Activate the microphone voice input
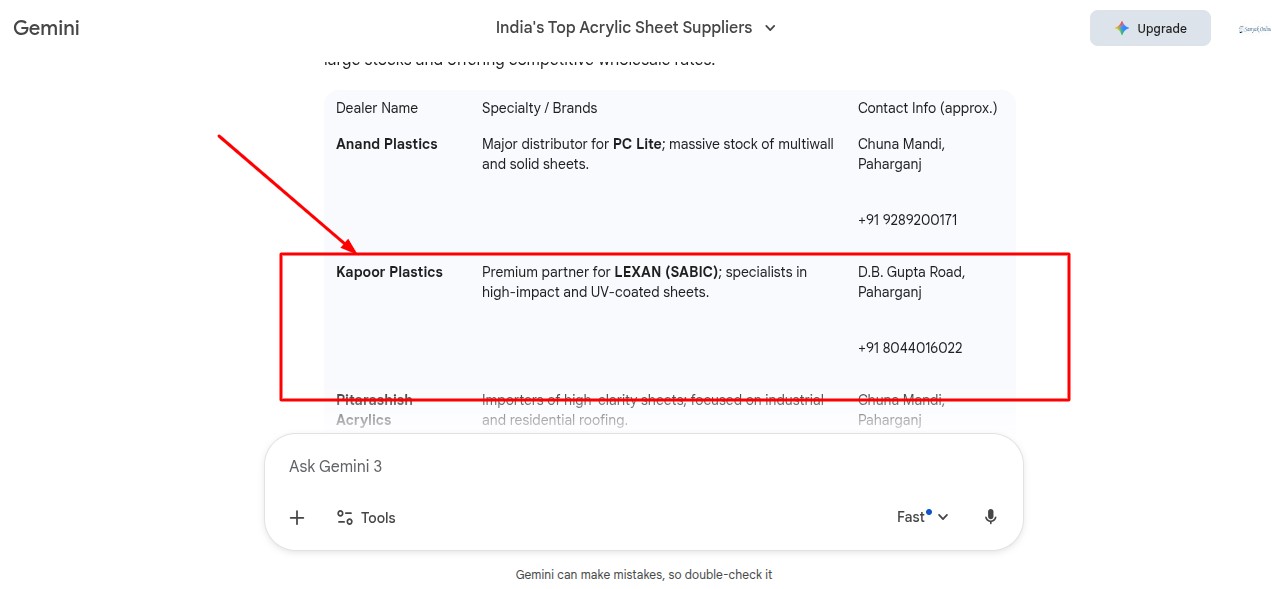Image resolution: width=1272 pixels, height=589 pixels. click(x=990, y=517)
